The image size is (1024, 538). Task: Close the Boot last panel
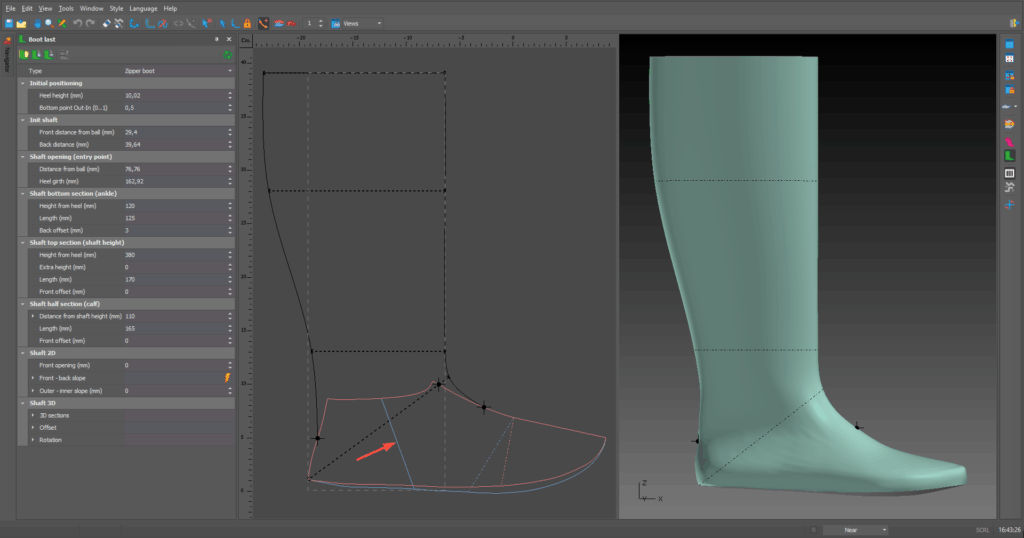pos(230,39)
